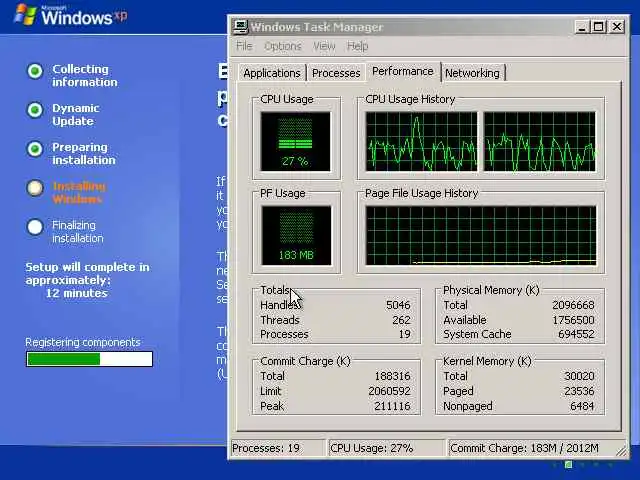Click the Registering components progress bar
The image size is (640, 480).
click(89, 359)
